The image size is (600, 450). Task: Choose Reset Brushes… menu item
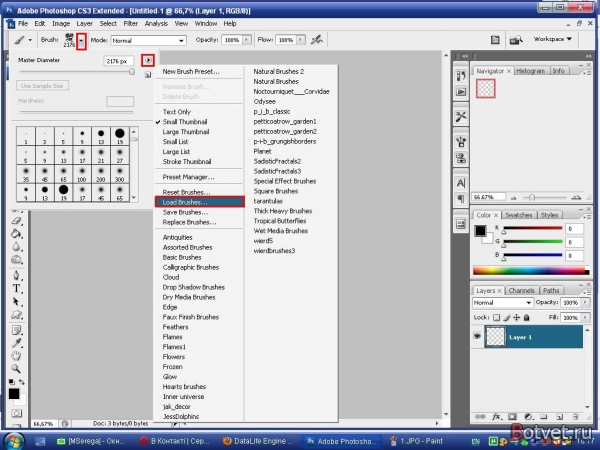[186, 192]
